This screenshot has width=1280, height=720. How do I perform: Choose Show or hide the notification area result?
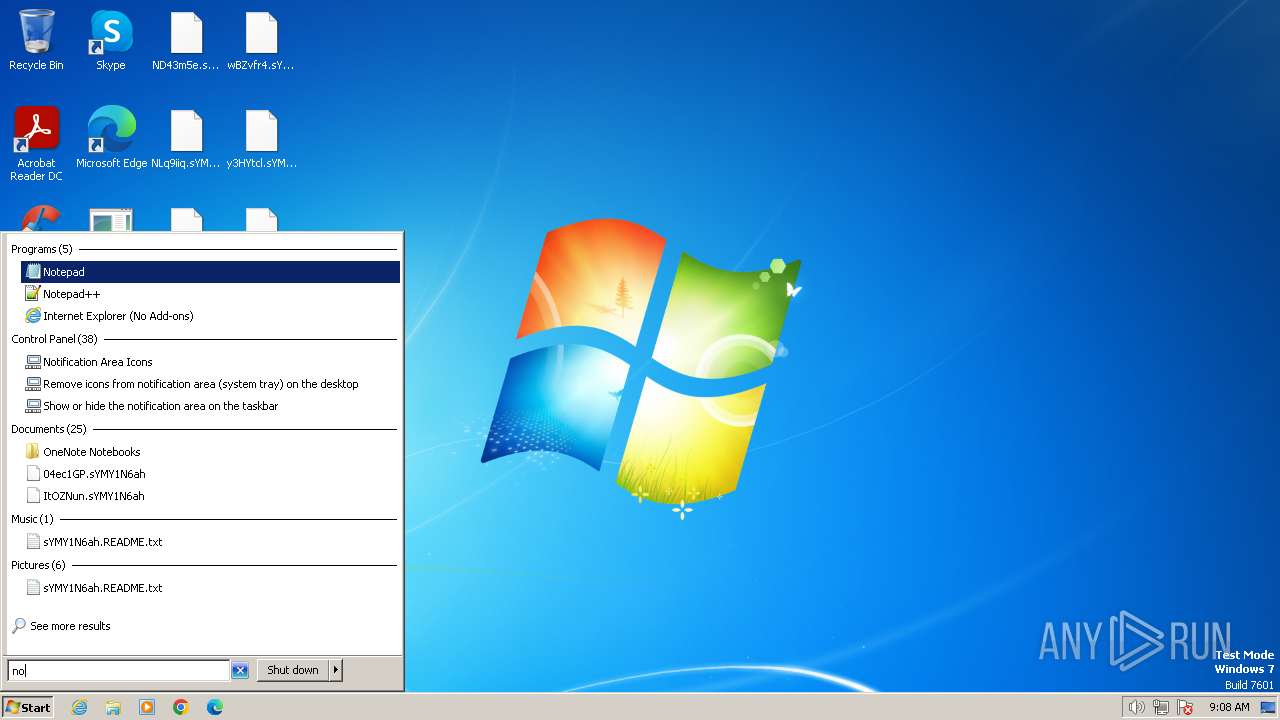(x=210, y=406)
